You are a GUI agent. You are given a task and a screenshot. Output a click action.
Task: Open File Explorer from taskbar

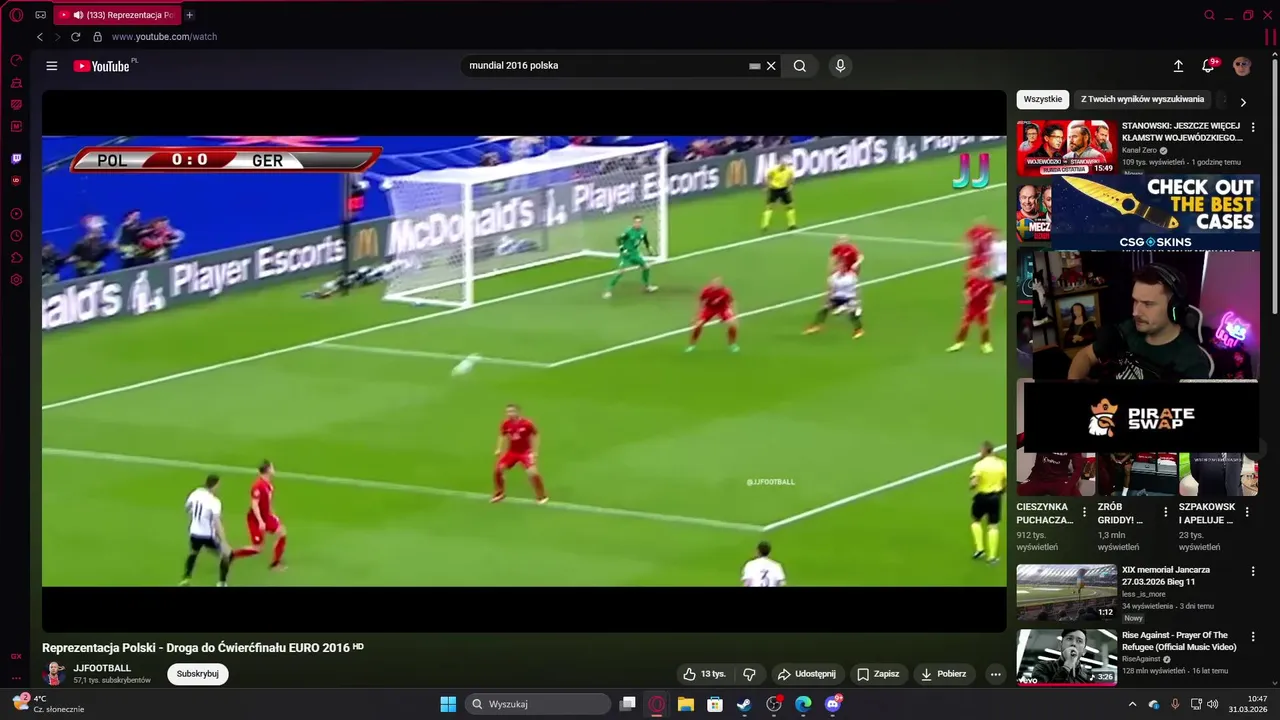point(686,704)
